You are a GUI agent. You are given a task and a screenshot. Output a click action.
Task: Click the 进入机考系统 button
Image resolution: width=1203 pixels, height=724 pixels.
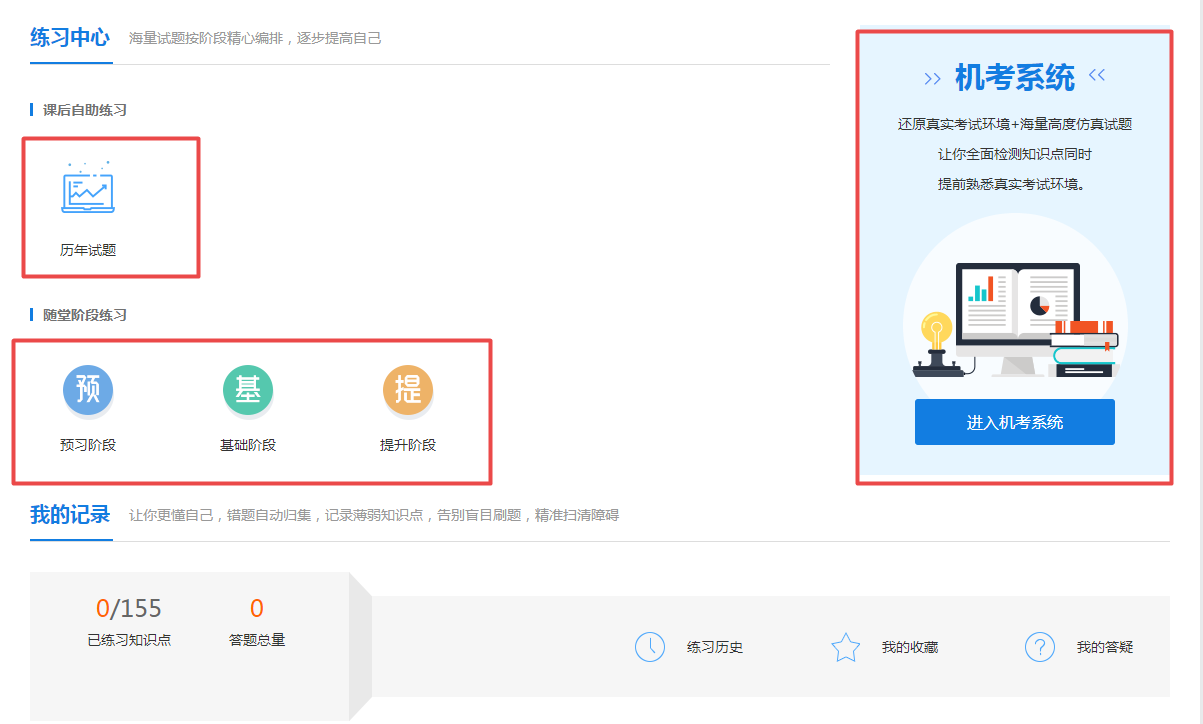click(1014, 422)
